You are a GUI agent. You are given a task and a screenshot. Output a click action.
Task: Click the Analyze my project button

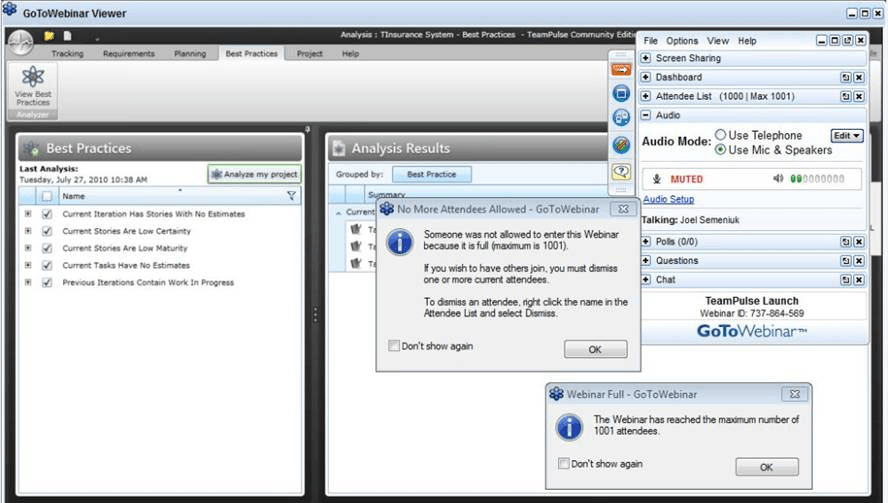pos(254,174)
